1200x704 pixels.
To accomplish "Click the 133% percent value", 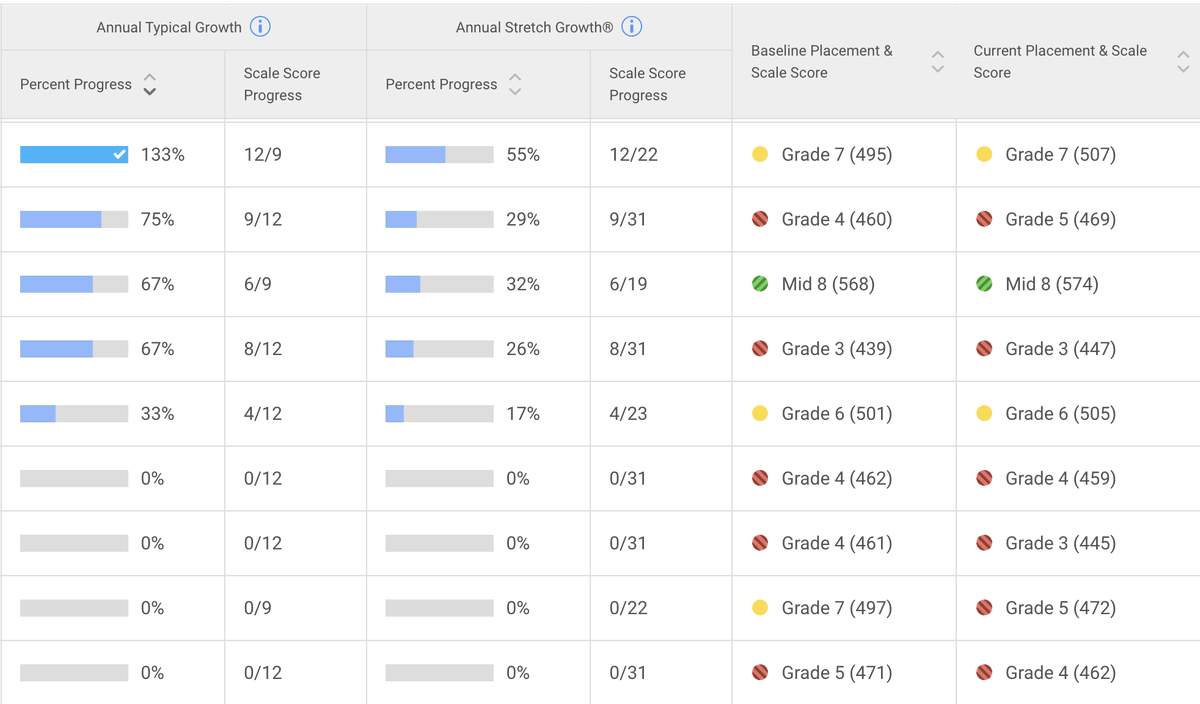I will pos(163,154).
